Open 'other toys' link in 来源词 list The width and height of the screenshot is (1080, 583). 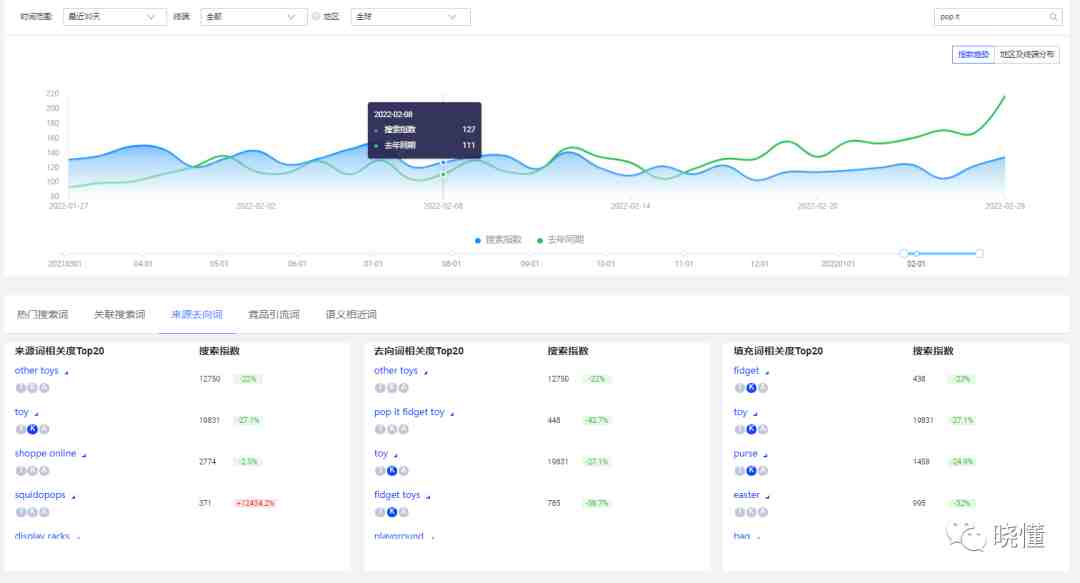point(37,371)
